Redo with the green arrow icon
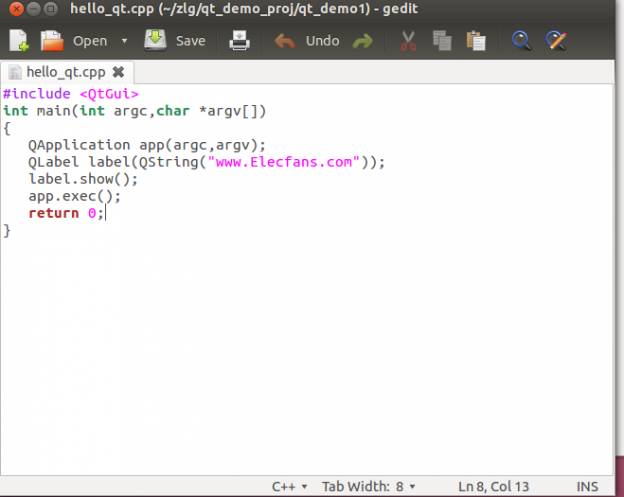Image resolution: width=624 pixels, height=497 pixels. point(363,41)
